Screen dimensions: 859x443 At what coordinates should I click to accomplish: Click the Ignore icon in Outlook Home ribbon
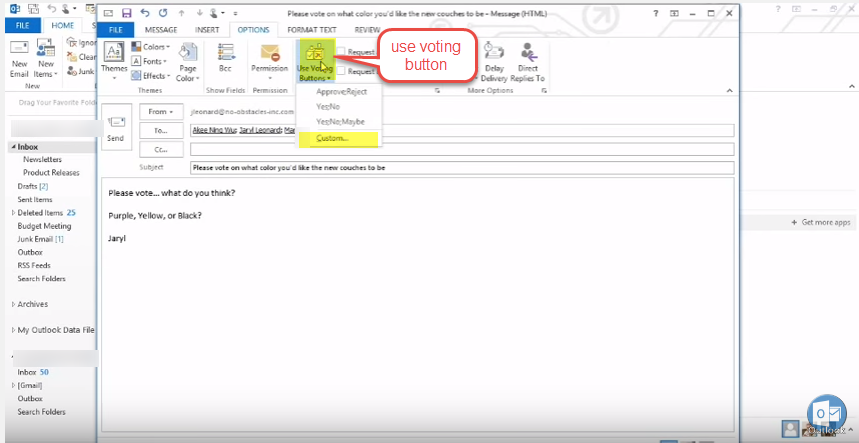click(x=72, y=42)
